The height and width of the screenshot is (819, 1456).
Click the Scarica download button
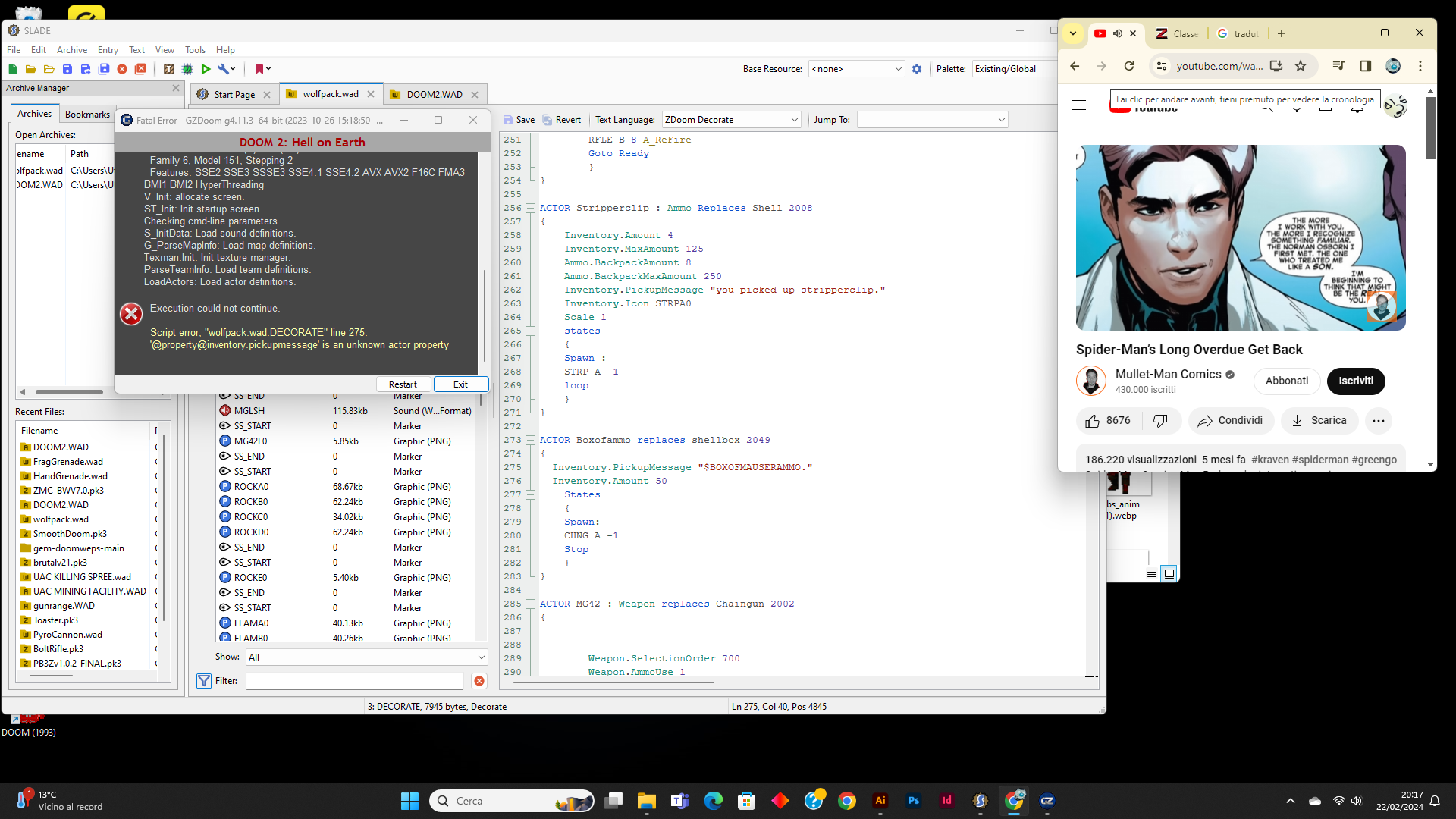coord(1319,421)
